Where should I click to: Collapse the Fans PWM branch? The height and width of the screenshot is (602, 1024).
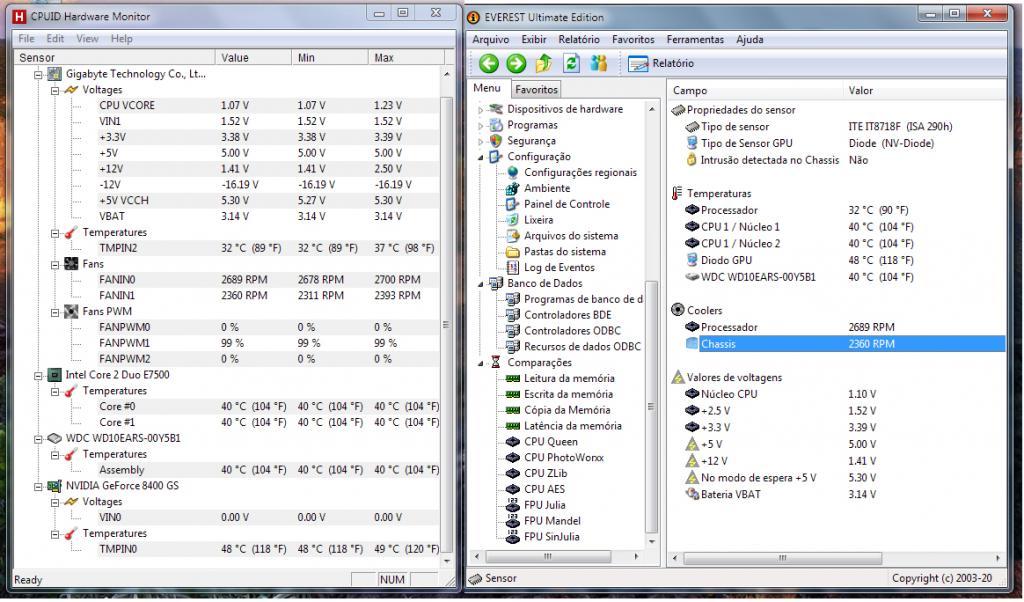(55, 312)
